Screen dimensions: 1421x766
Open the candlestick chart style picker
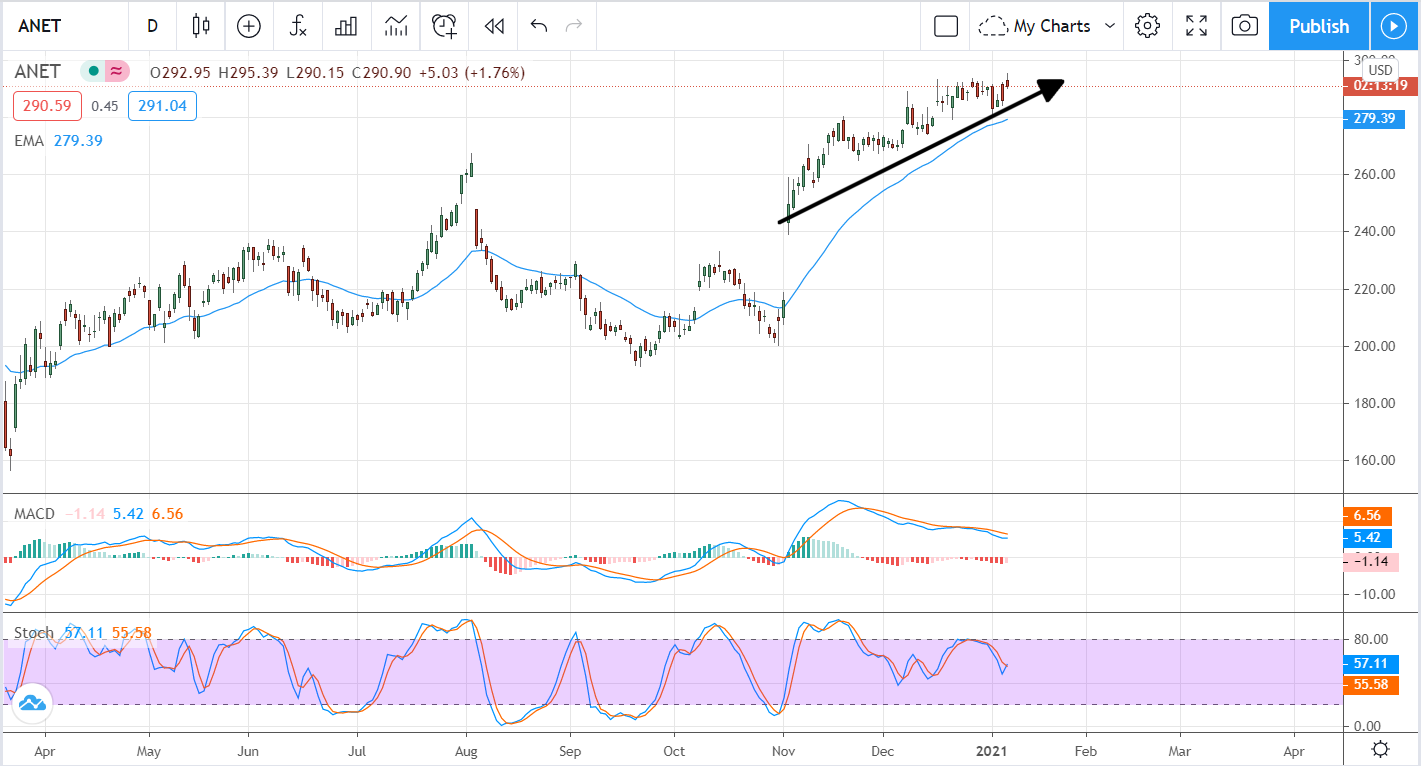point(201,26)
